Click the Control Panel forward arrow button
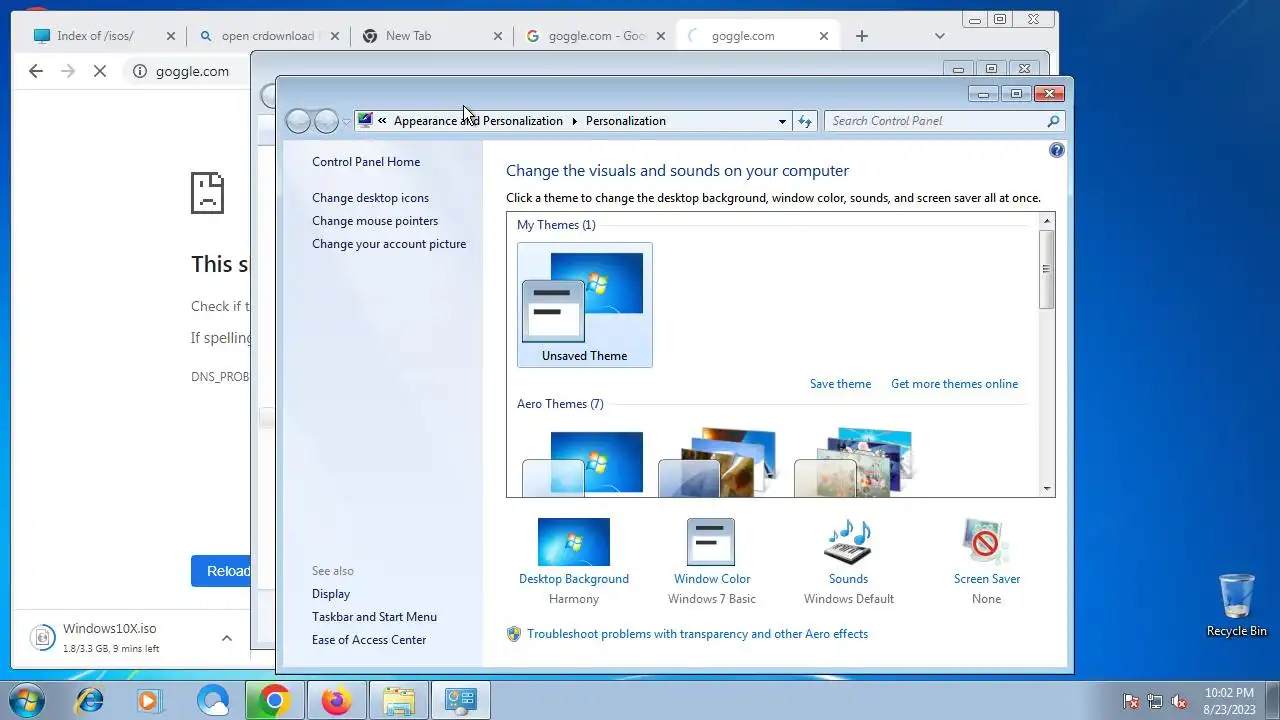This screenshot has width=1280, height=720. click(326, 121)
